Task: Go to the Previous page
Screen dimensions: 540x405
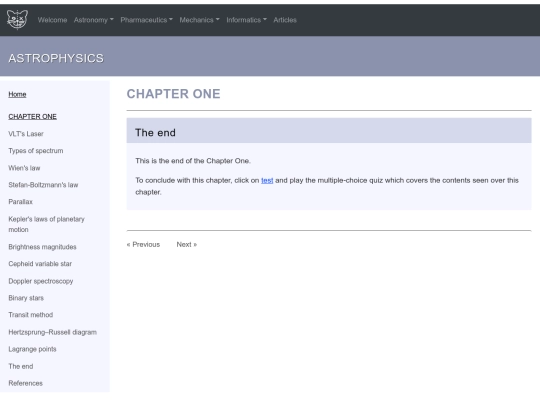Action: pyautogui.click(x=143, y=245)
